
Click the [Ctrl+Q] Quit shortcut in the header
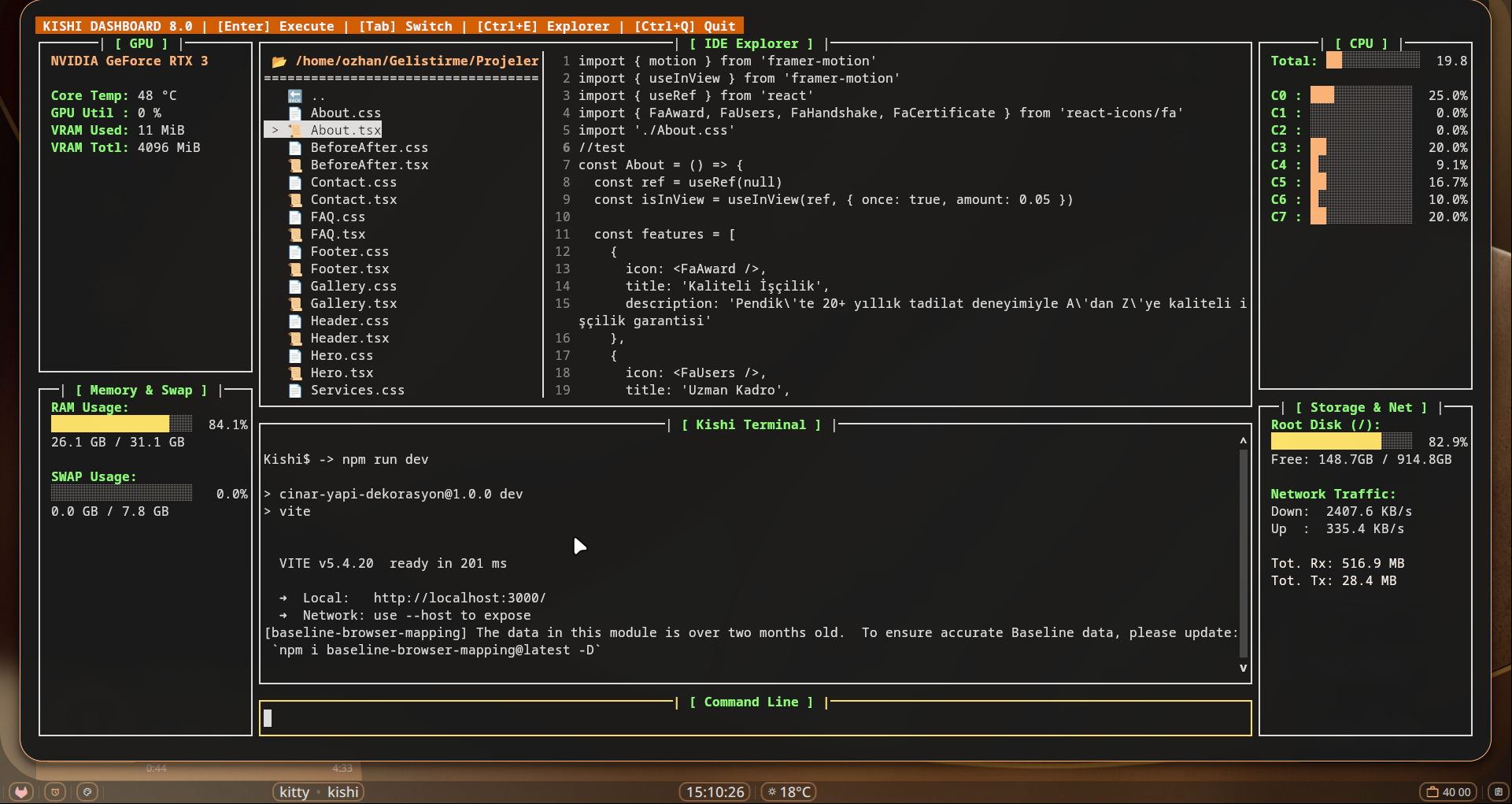tap(685, 27)
